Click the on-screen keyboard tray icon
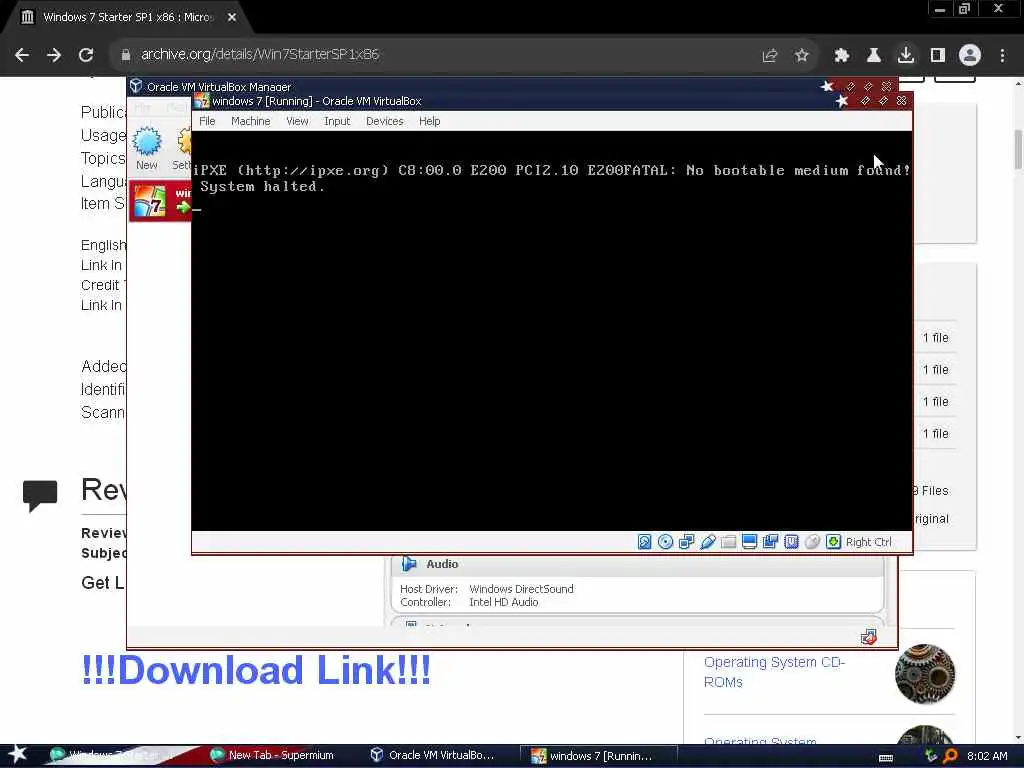Screen dimensions: 1024x768 [886, 758]
